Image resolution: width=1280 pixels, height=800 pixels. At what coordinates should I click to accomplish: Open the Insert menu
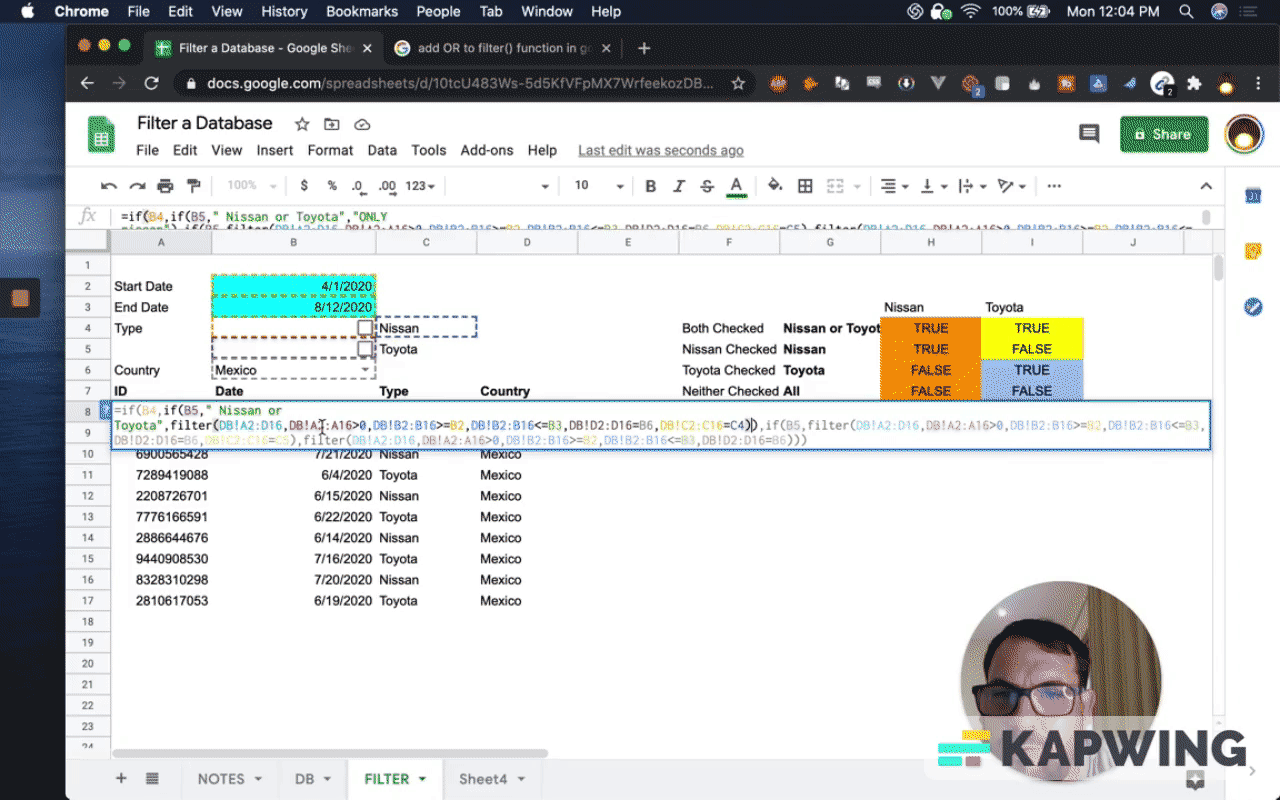274,150
